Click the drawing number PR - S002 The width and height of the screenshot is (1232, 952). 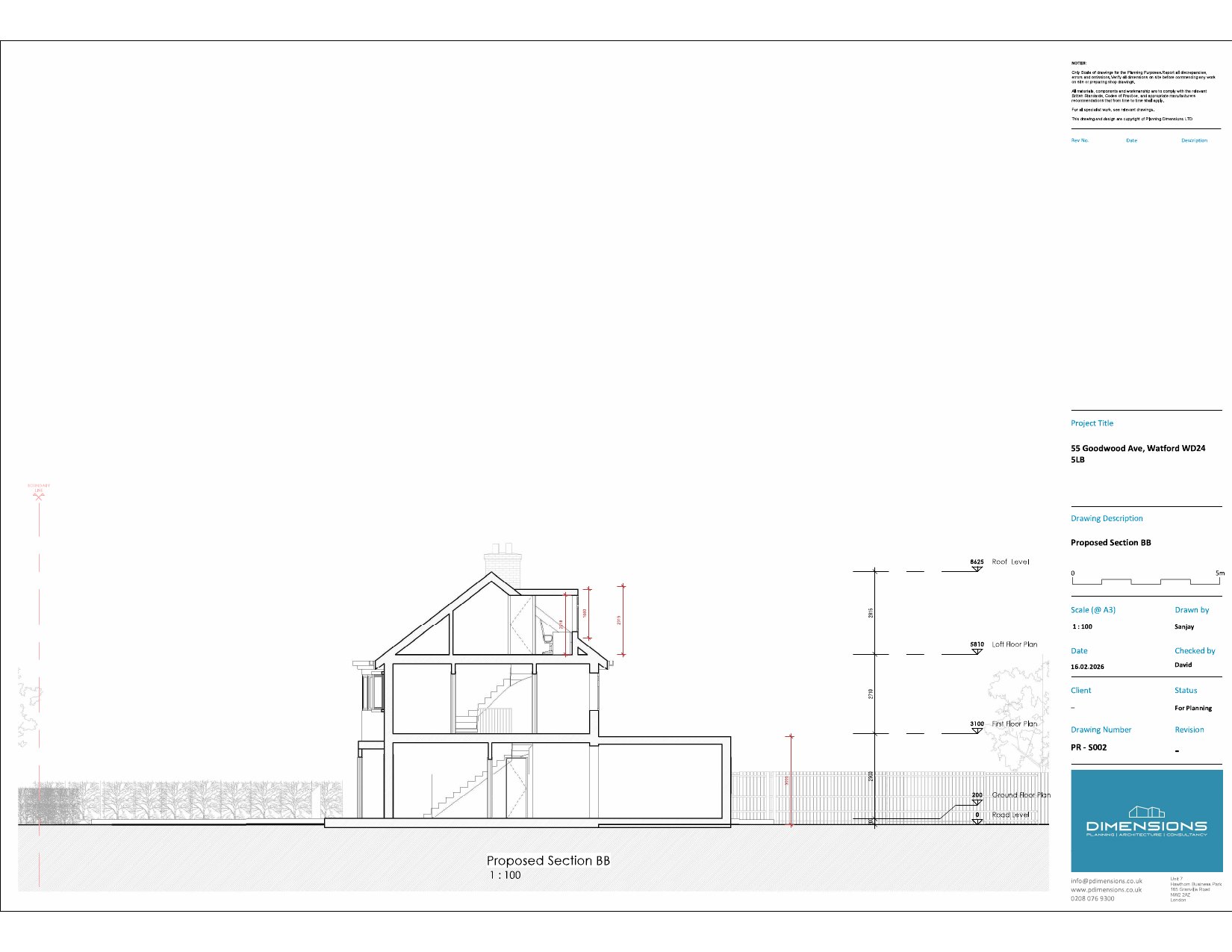pyautogui.click(x=1089, y=747)
